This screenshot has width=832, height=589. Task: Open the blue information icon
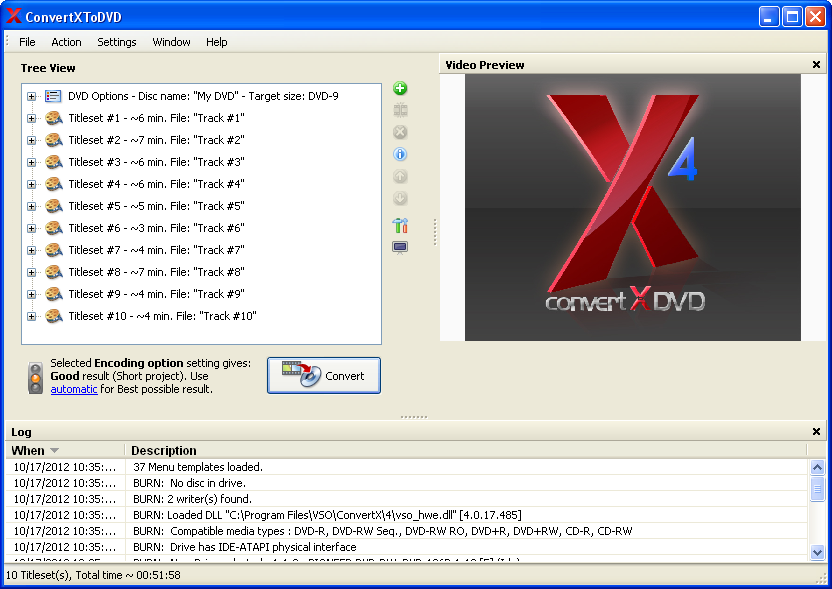tap(400, 154)
